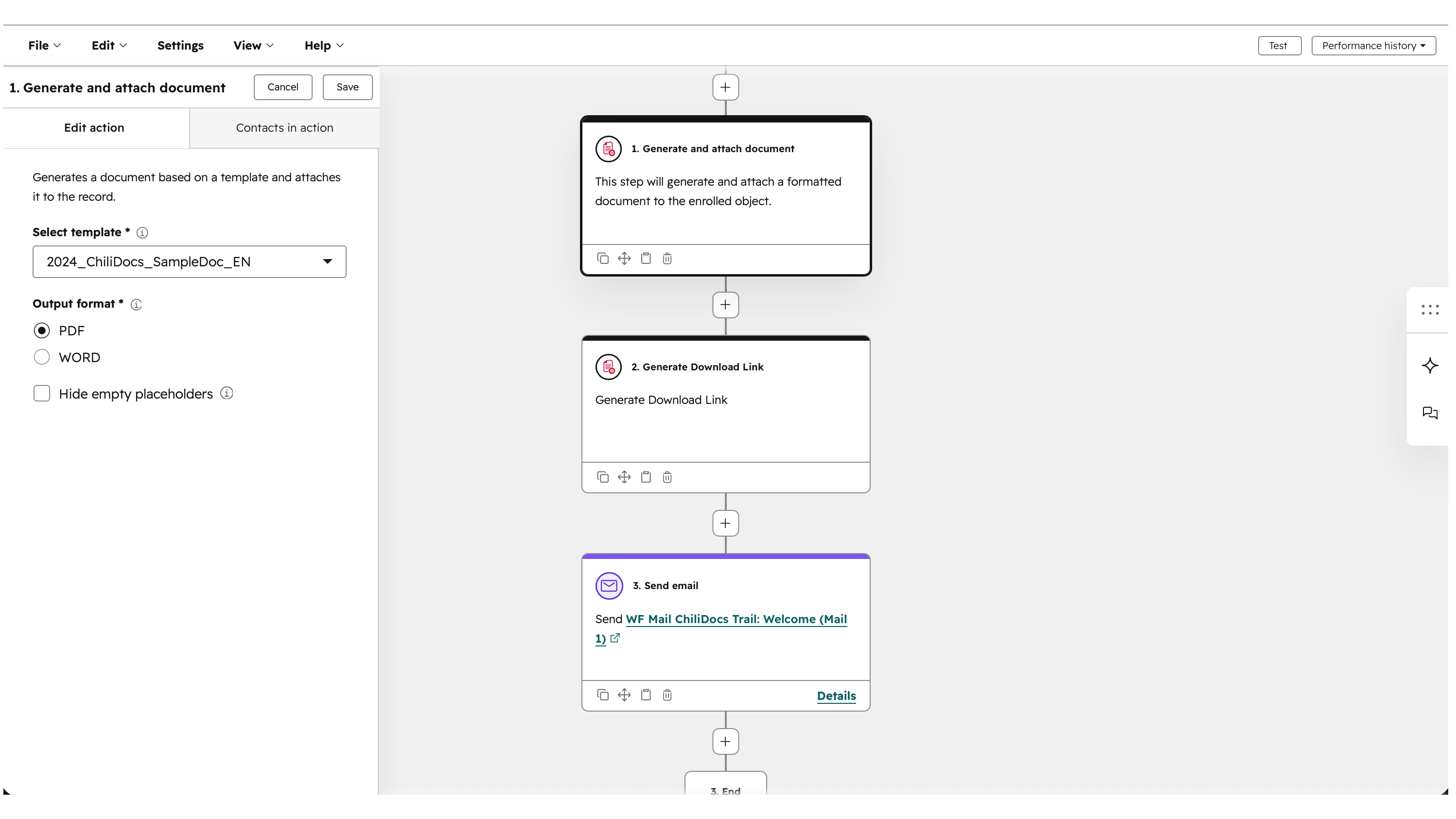Open WF Mail ChiliDocs Trail Welcome email link
The width and height of the screenshot is (1456, 819).
coord(736,620)
